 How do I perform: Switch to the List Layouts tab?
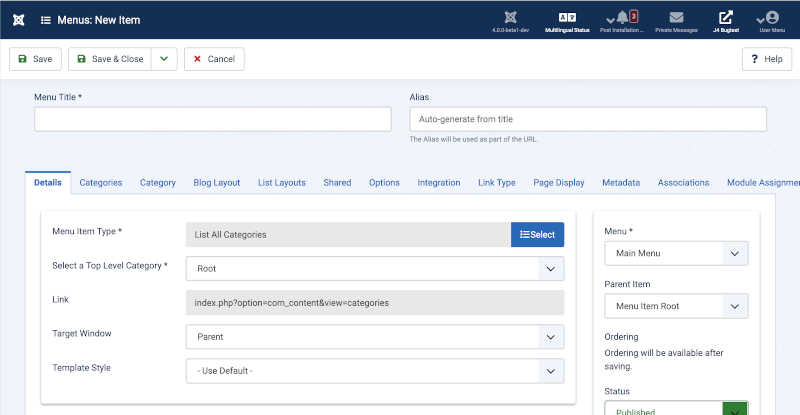[x=282, y=183]
